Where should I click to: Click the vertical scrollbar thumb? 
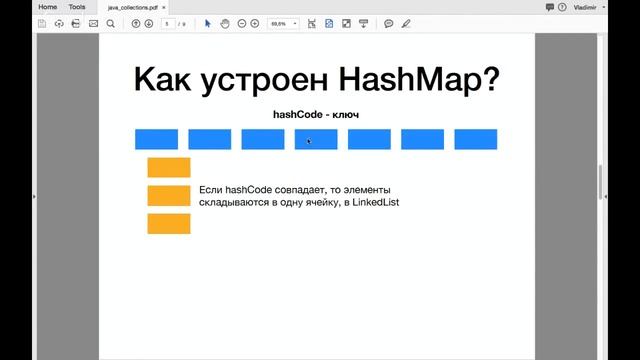(600, 182)
